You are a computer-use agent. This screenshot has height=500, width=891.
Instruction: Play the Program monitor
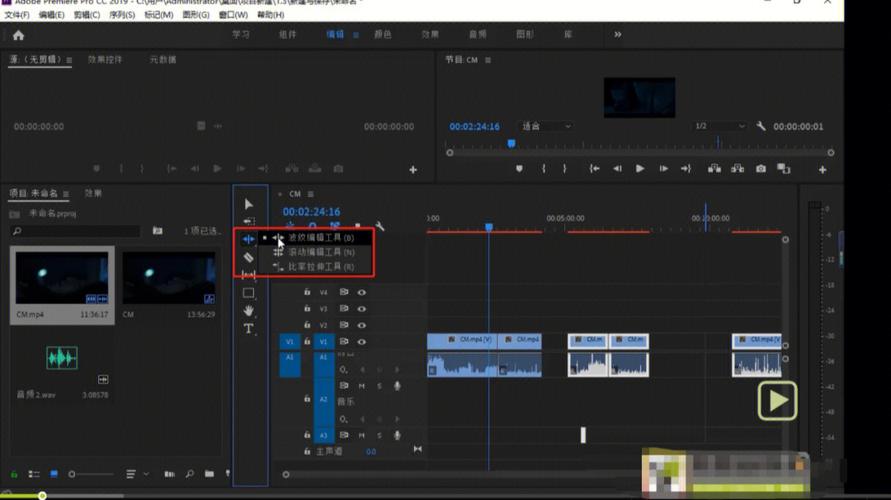(x=640, y=169)
